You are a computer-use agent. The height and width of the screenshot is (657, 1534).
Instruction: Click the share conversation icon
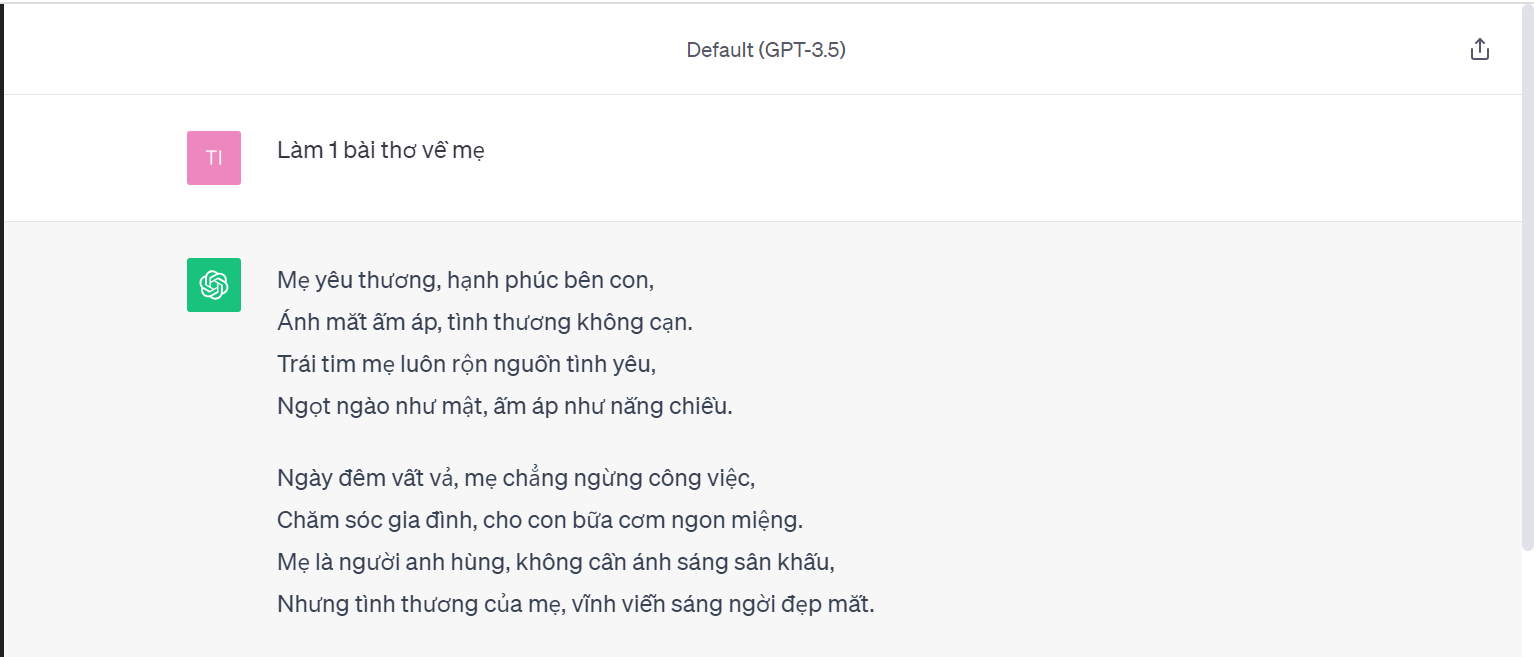[x=1480, y=49]
